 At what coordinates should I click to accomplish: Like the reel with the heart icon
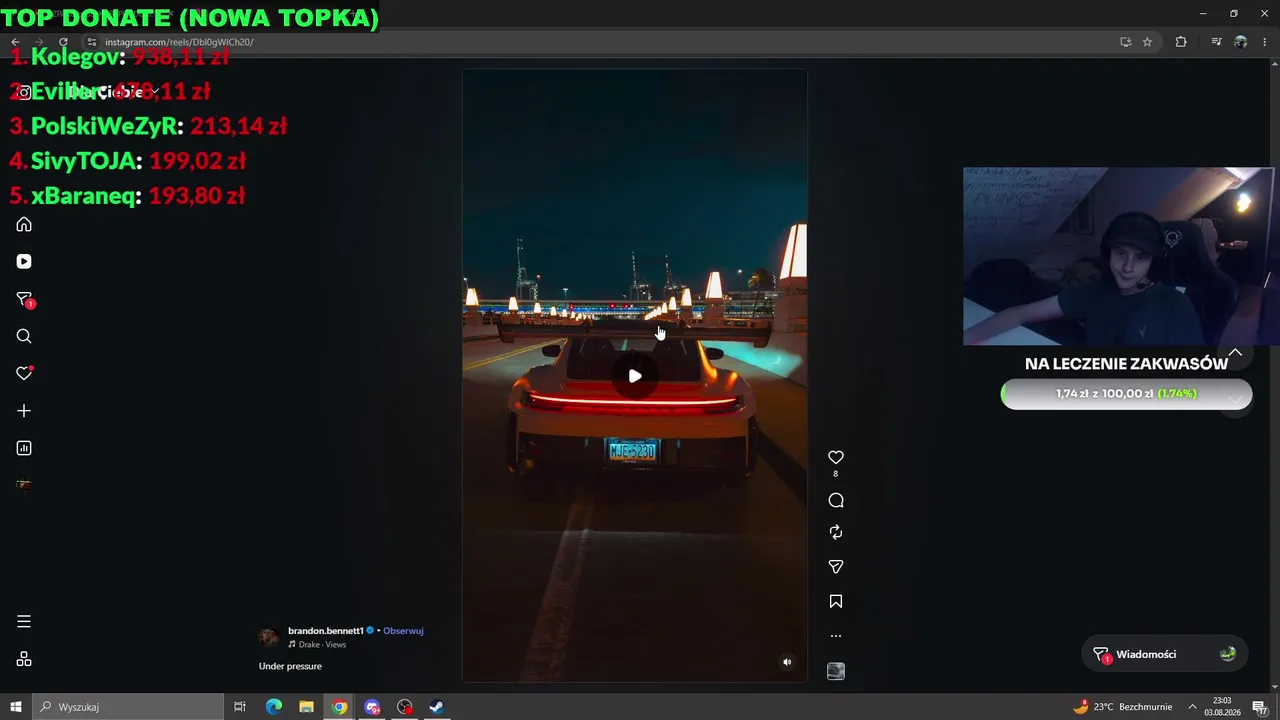pos(836,457)
